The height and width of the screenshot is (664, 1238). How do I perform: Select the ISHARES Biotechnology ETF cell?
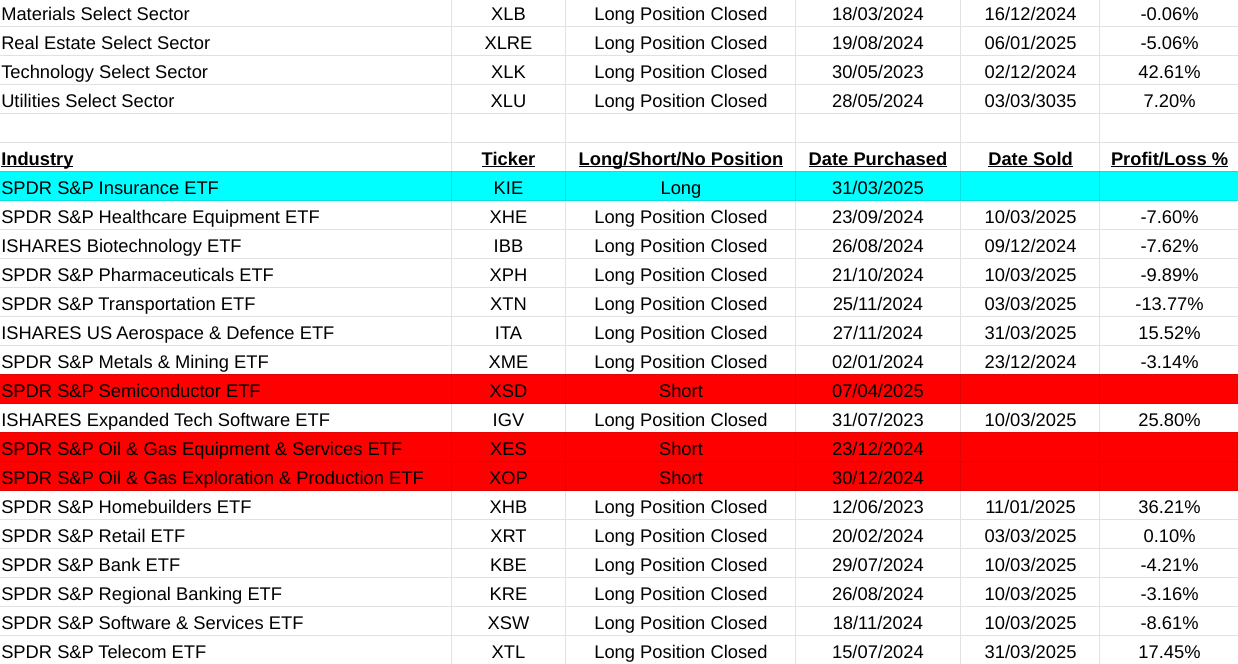[x=121, y=246]
